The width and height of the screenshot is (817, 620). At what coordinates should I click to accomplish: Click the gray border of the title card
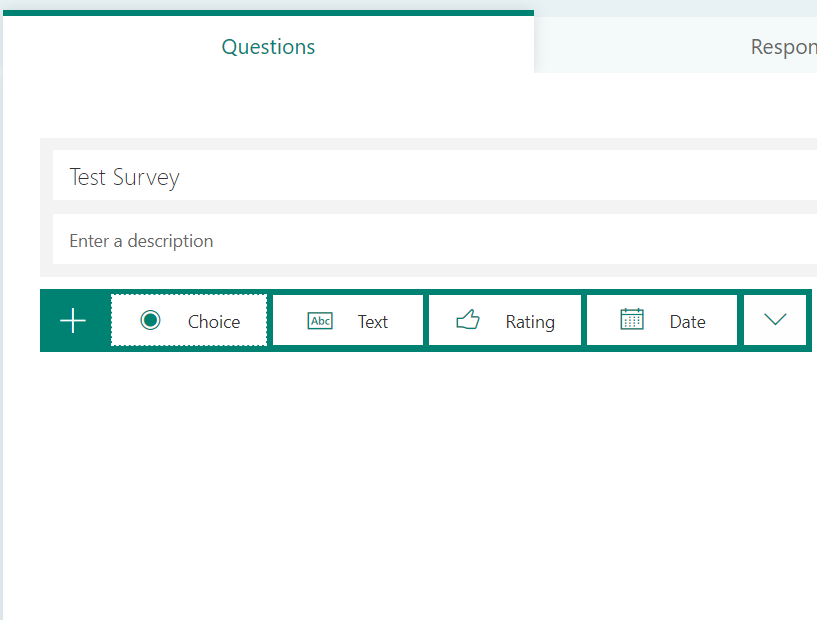[46, 208]
